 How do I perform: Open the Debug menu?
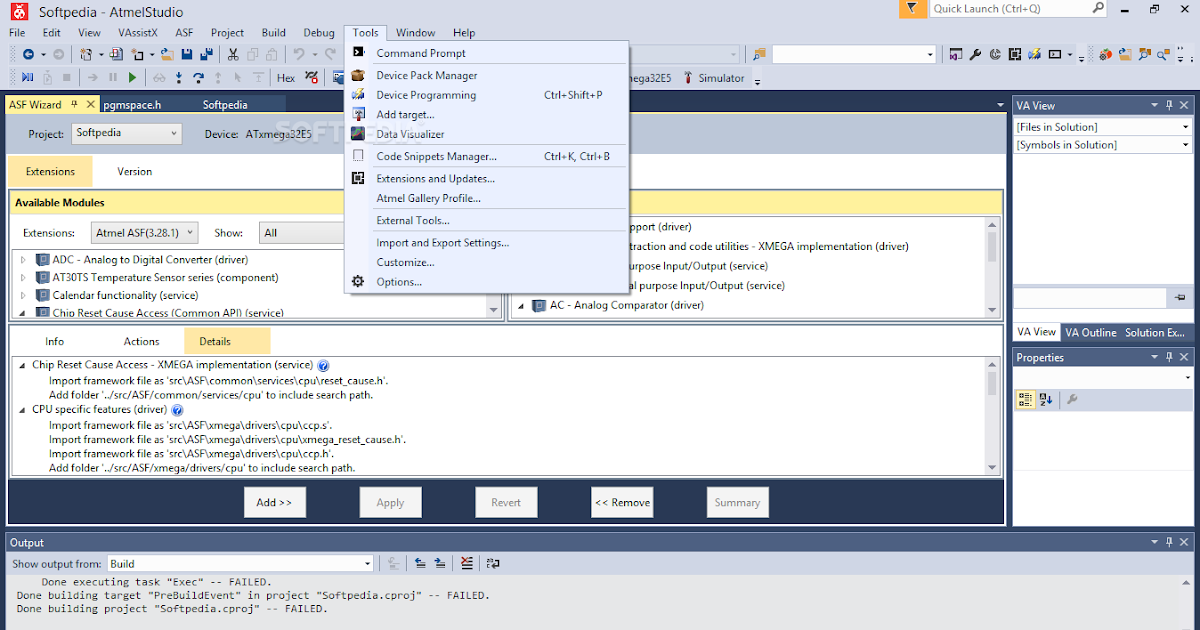[319, 33]
